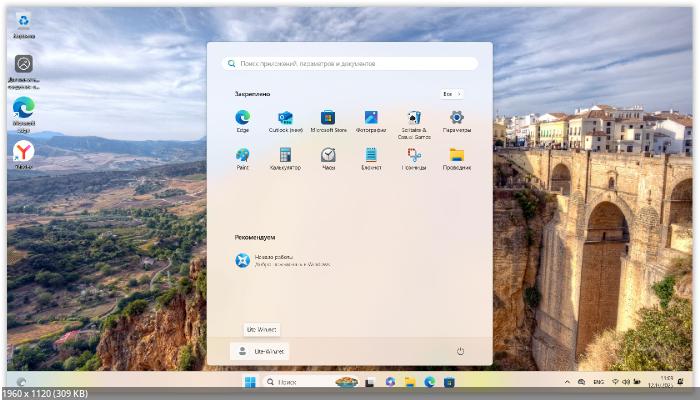
Task: Open the Часы (Clock) app
Action: click(328, 155)
